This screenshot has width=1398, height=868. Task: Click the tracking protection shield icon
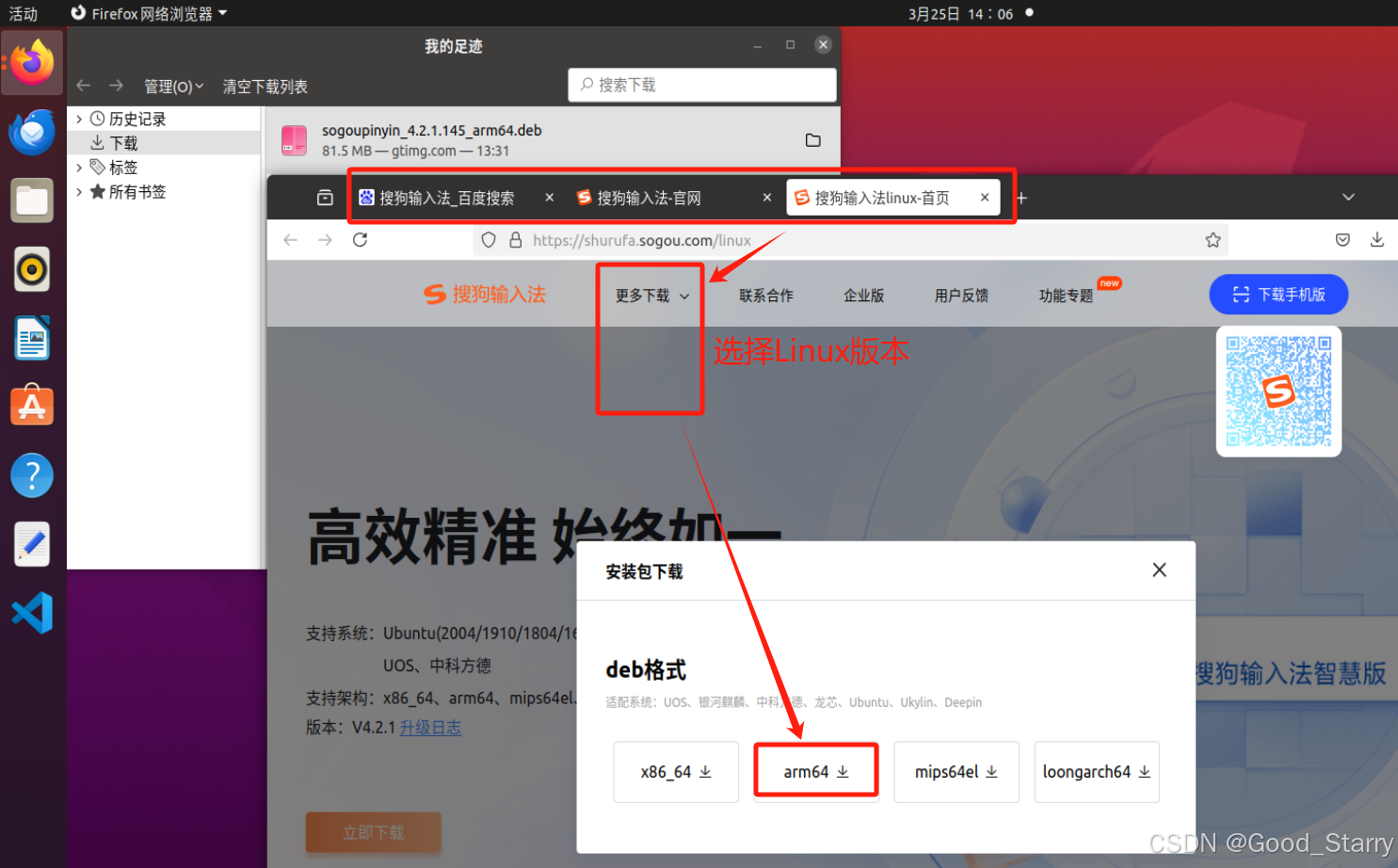(x=489, y=240)
